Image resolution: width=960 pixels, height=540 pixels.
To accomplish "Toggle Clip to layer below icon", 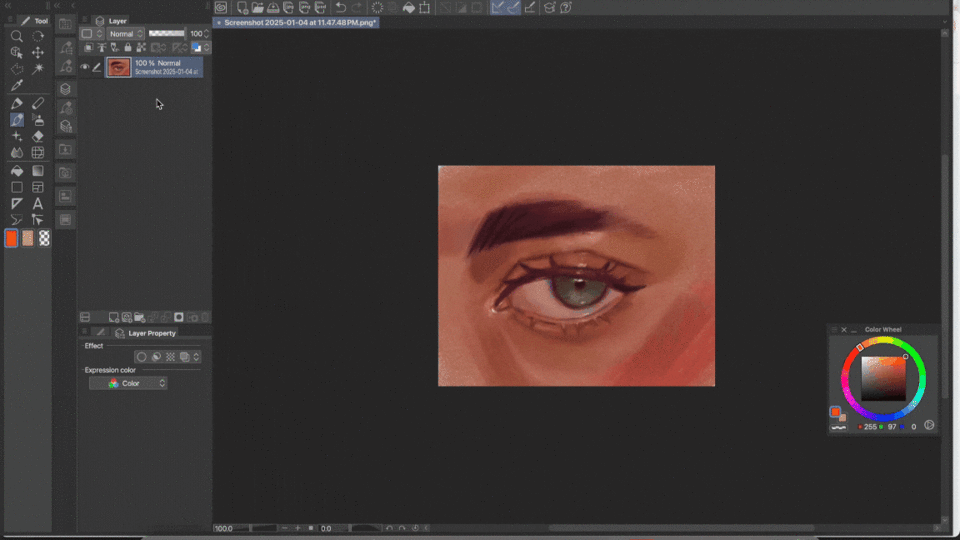I will [89, 47].
